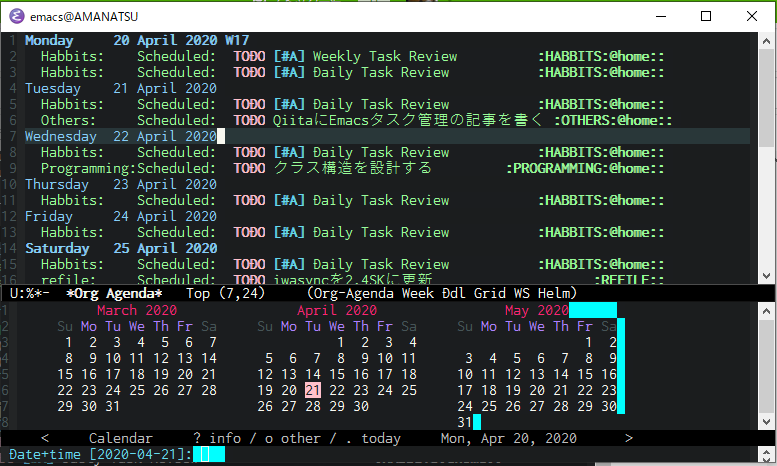Click 'Thursday 23 April 2020' heading
The image size is (777, 466).
click(121, 184)
